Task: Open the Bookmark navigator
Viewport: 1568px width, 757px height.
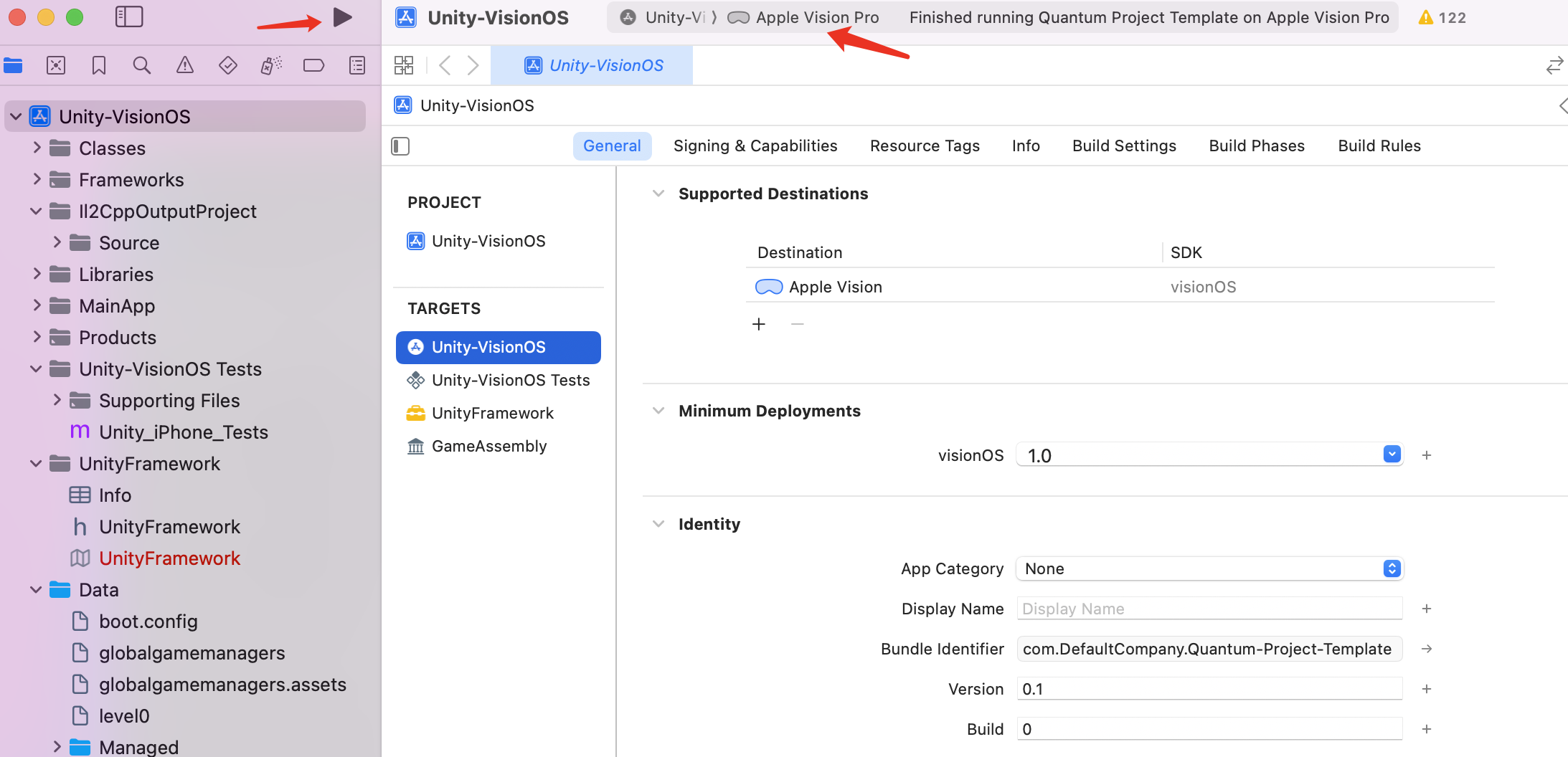Action: point(99,66)
